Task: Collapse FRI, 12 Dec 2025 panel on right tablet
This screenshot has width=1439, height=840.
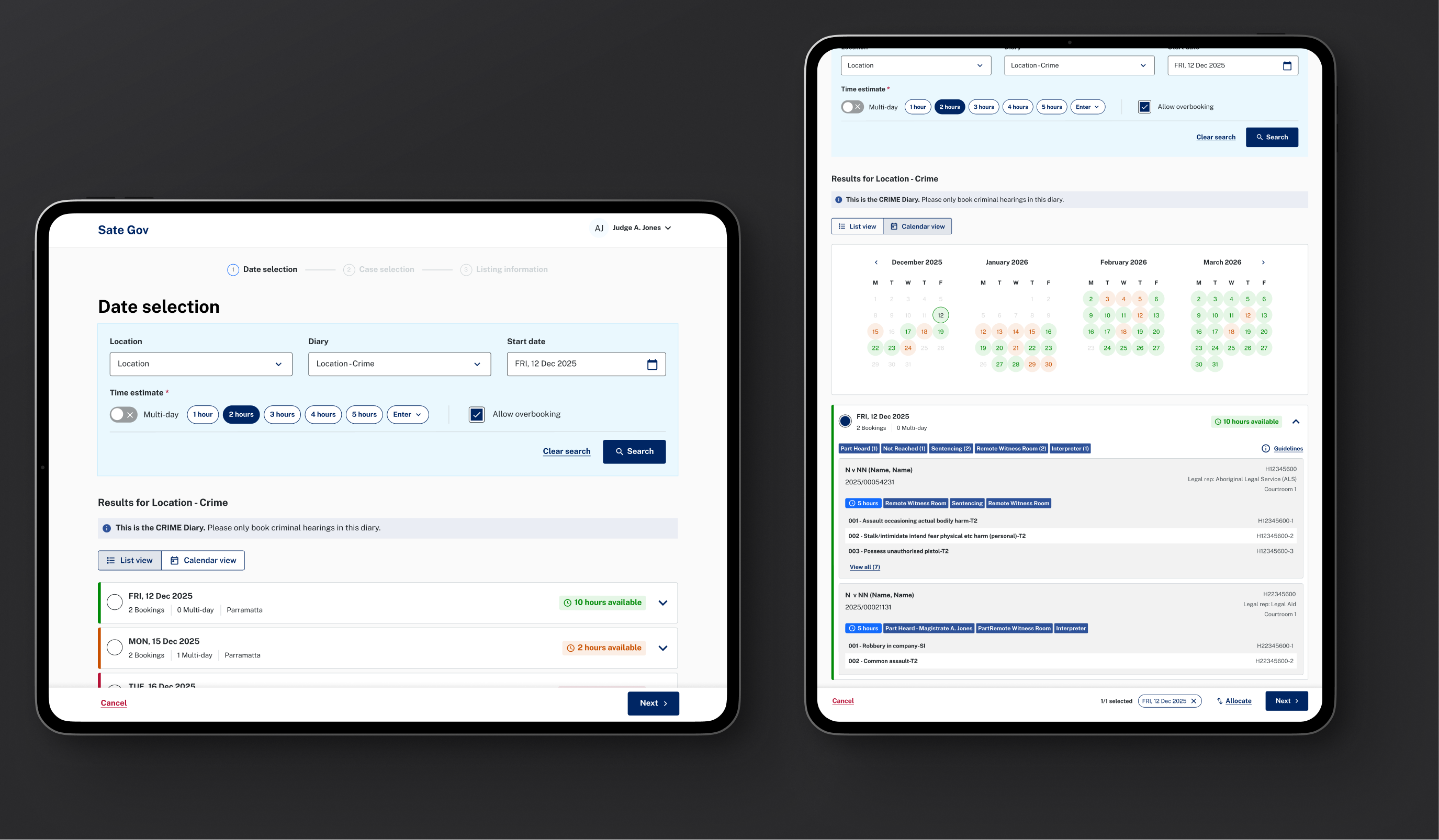Action: click(x=1296, y=422)
